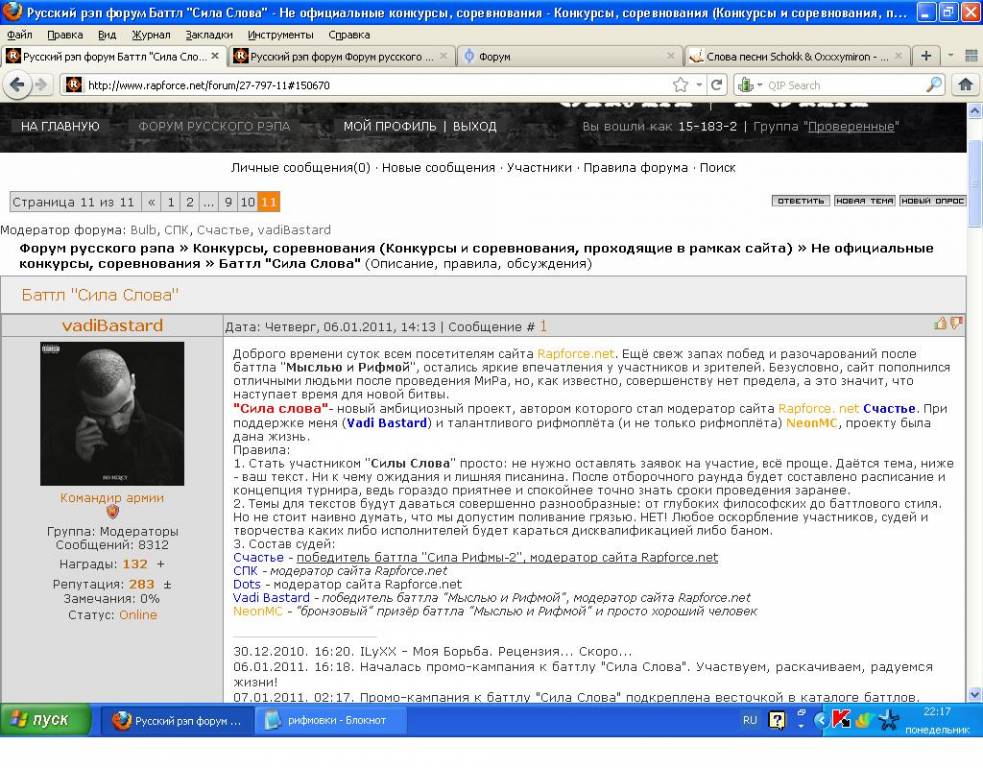Click the ОТВЕТИТЬ reply button
The image size is (983, 768).
coord(801,201)
